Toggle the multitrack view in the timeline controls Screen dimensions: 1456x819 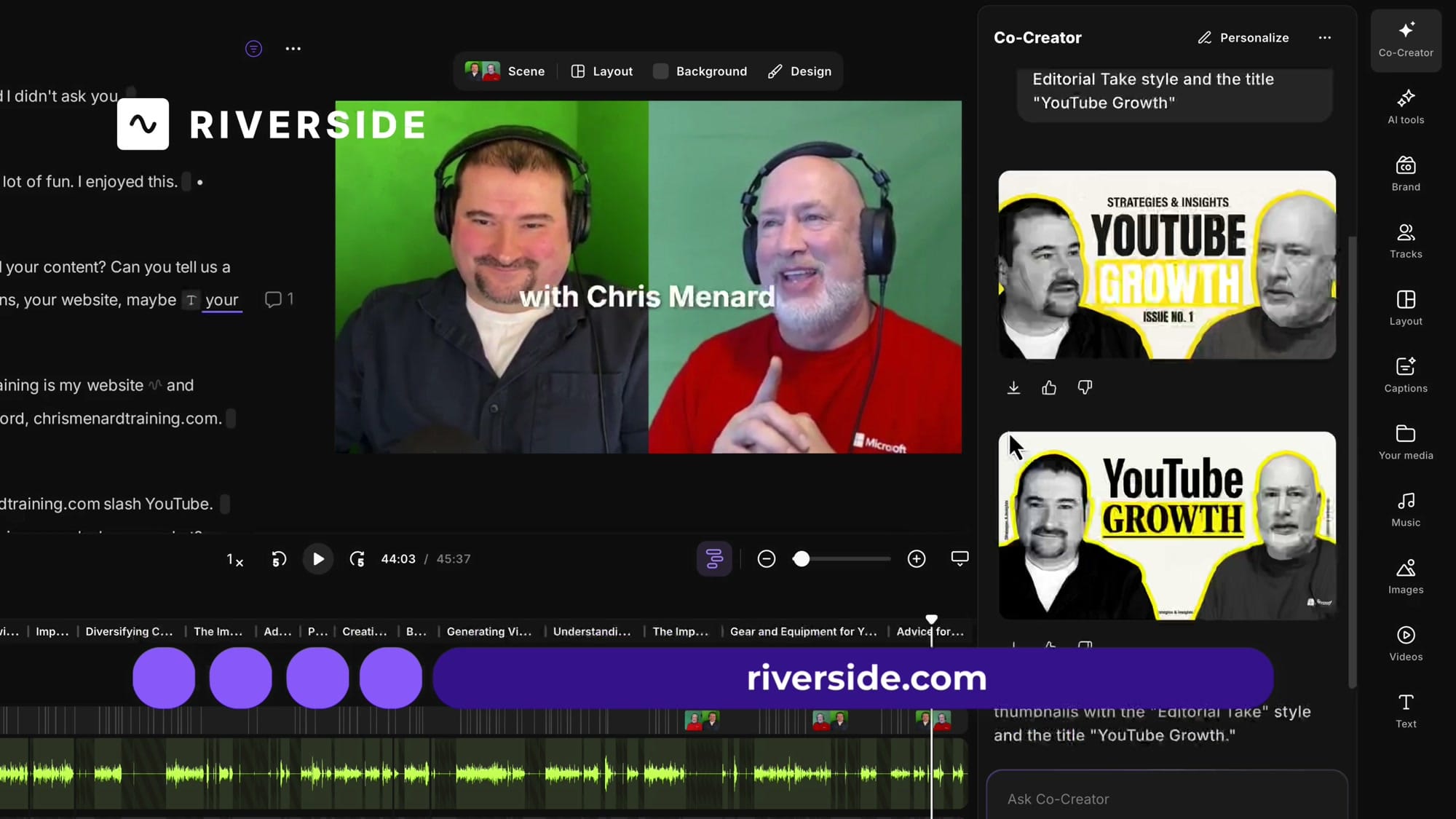(714, 558)
